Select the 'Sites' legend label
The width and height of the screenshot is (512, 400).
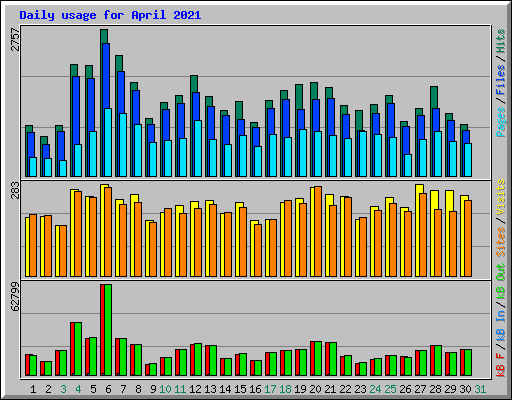[x=501, y=242]
